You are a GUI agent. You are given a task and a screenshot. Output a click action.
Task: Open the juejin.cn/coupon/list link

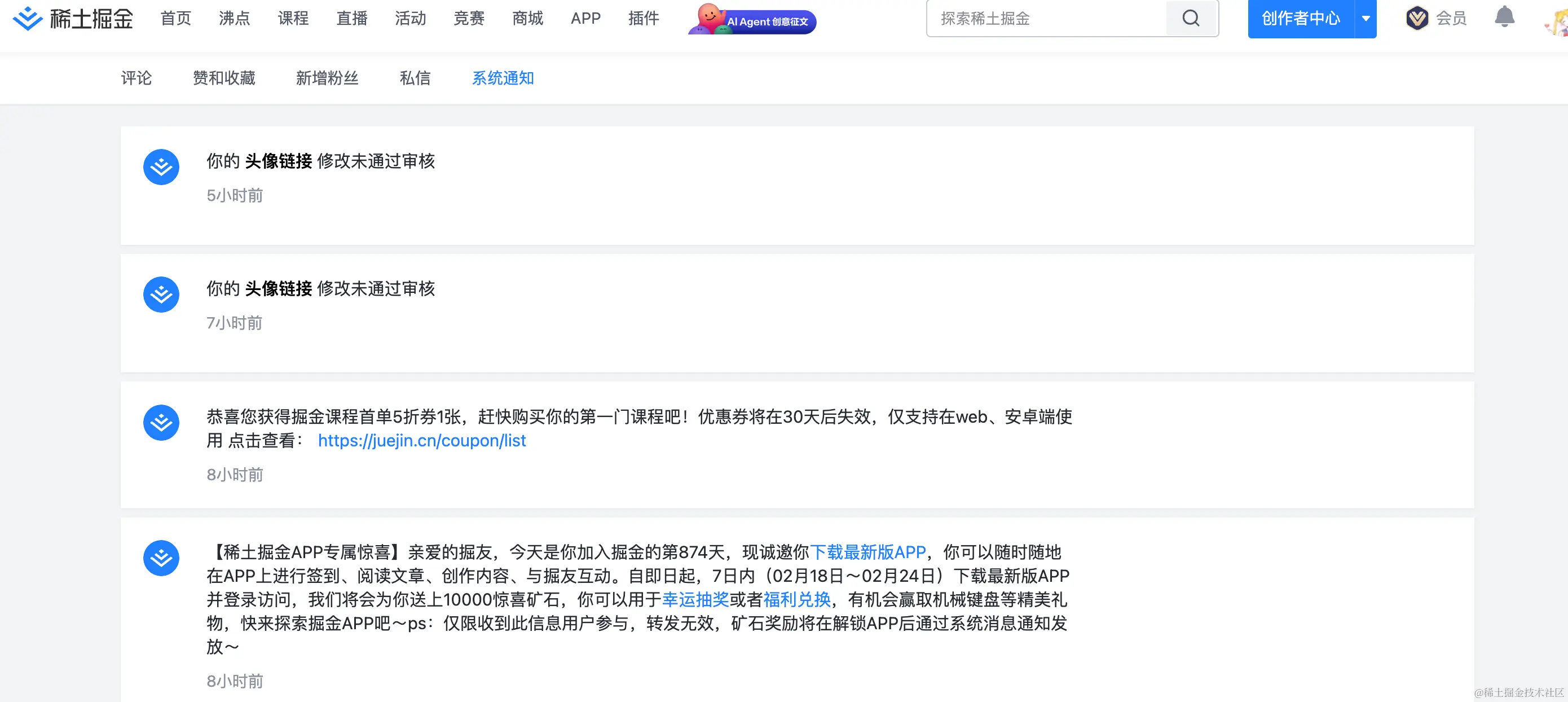(x=422, y=440)
